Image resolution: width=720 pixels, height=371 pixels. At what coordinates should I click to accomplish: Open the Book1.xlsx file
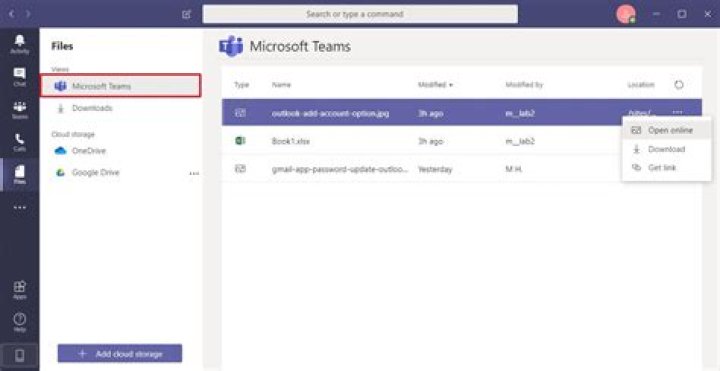(x=291, y=141)
